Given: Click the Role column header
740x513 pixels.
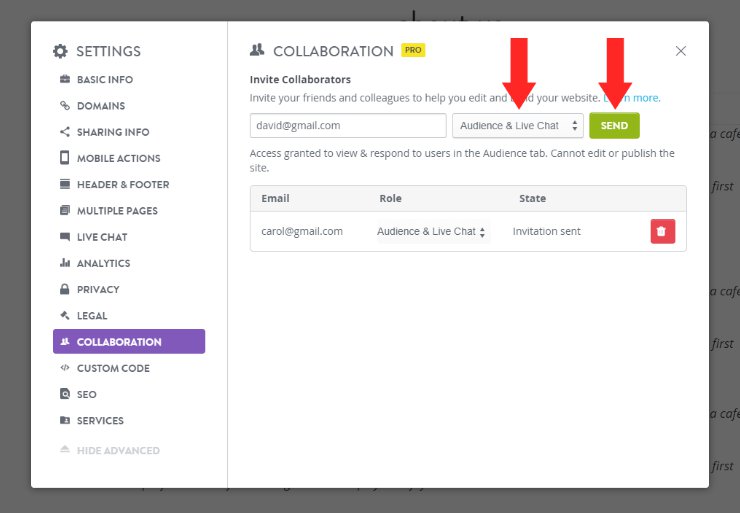Looking at the screenshot, I should 390,198.
